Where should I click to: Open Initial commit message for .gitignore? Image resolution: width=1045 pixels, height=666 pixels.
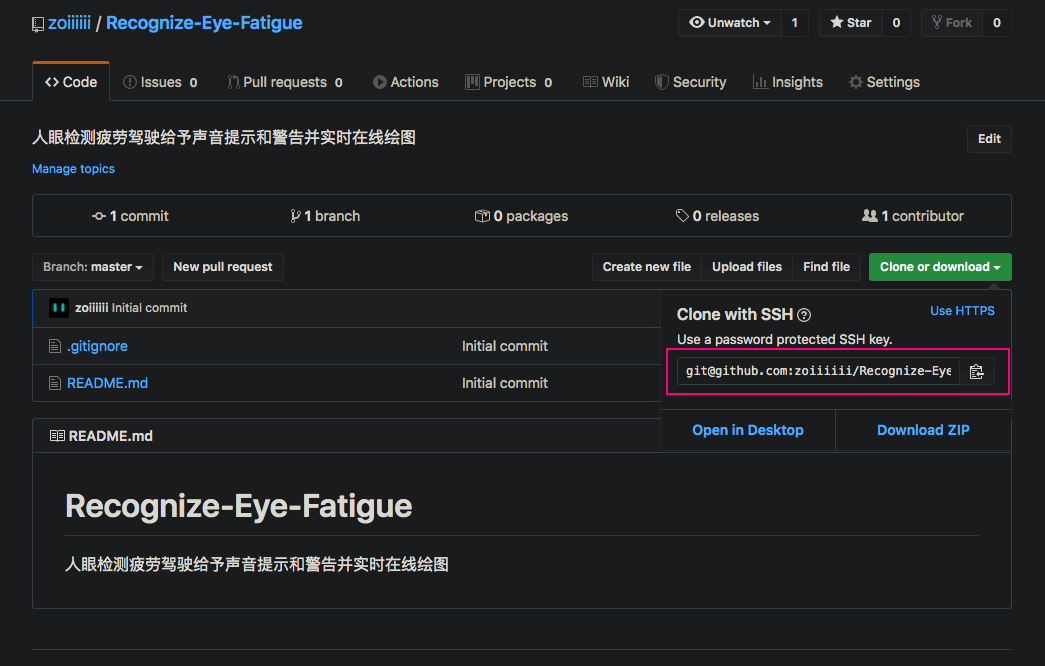505,346
